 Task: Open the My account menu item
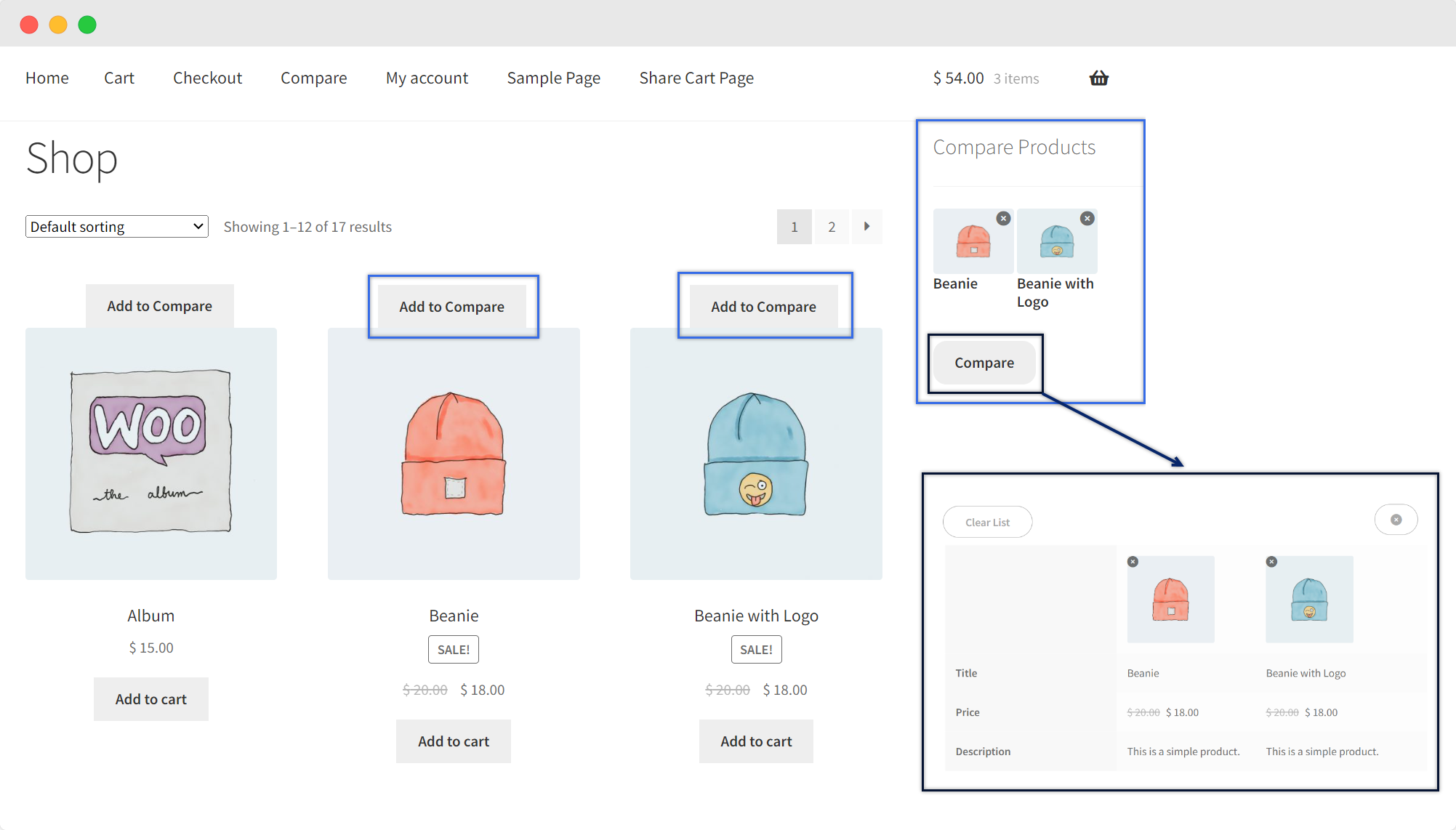[x=427, y=78]
